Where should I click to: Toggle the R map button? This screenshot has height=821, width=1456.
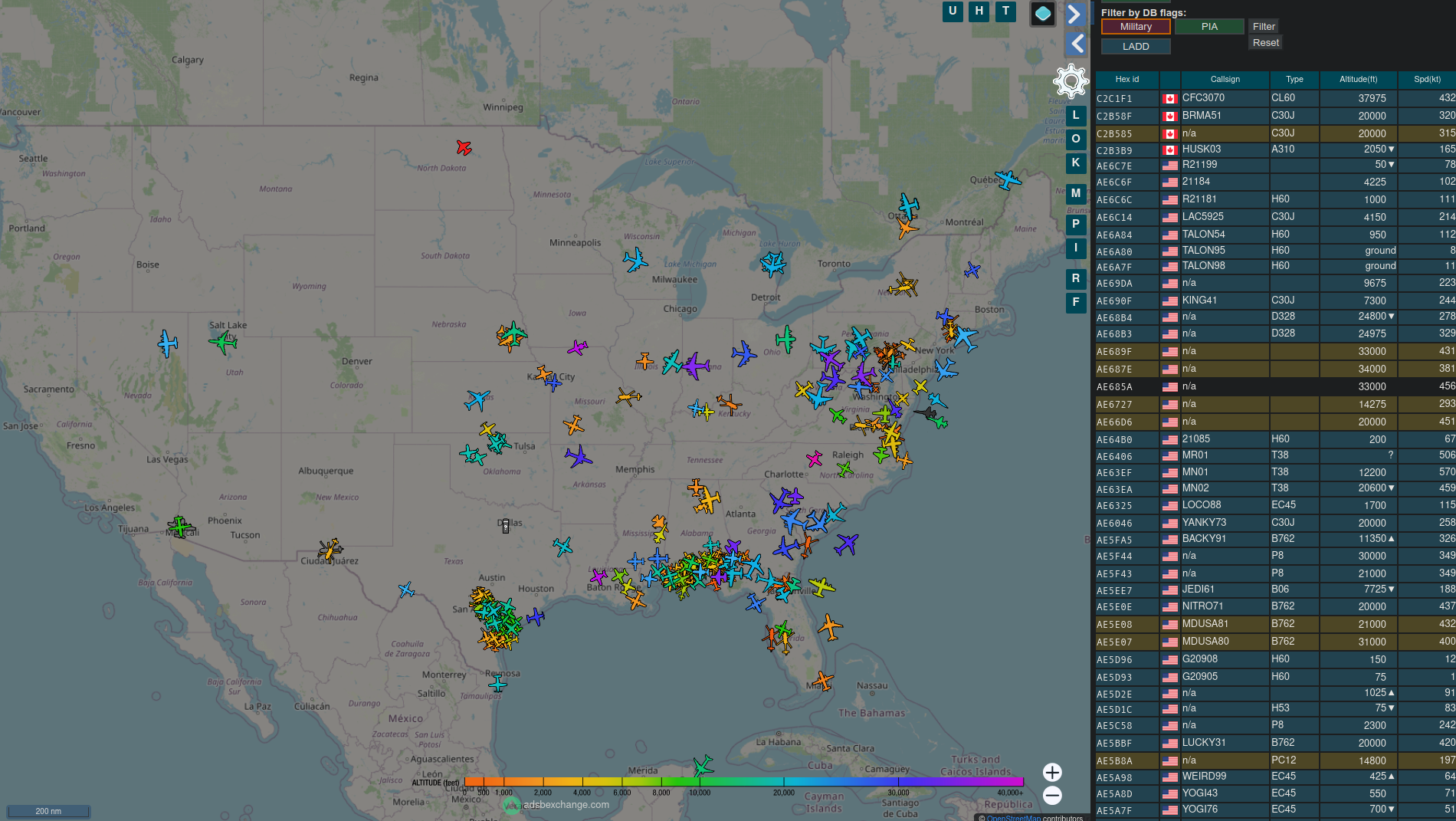[1076, 279]
